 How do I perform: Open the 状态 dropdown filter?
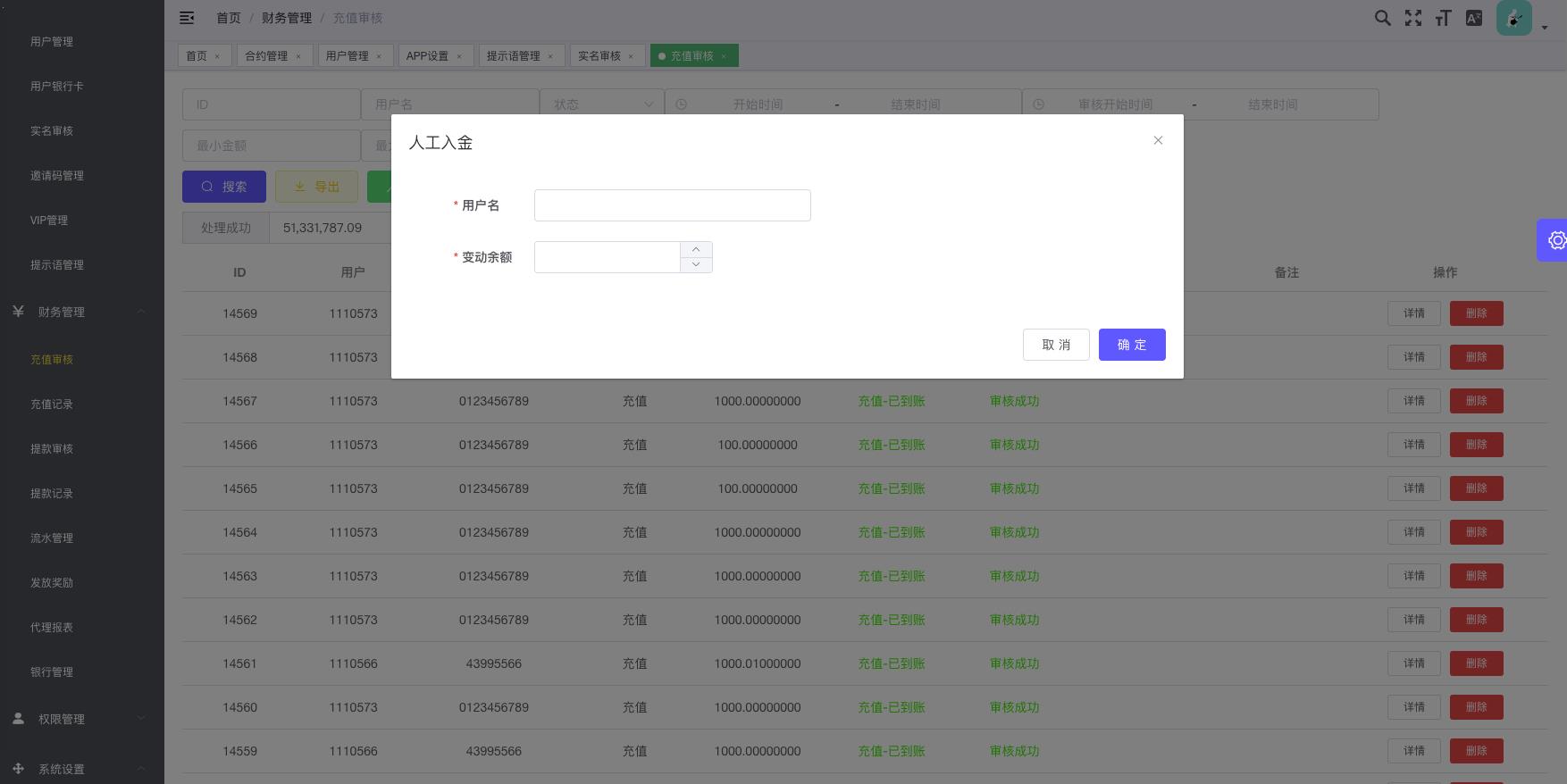tap(601, 104)
